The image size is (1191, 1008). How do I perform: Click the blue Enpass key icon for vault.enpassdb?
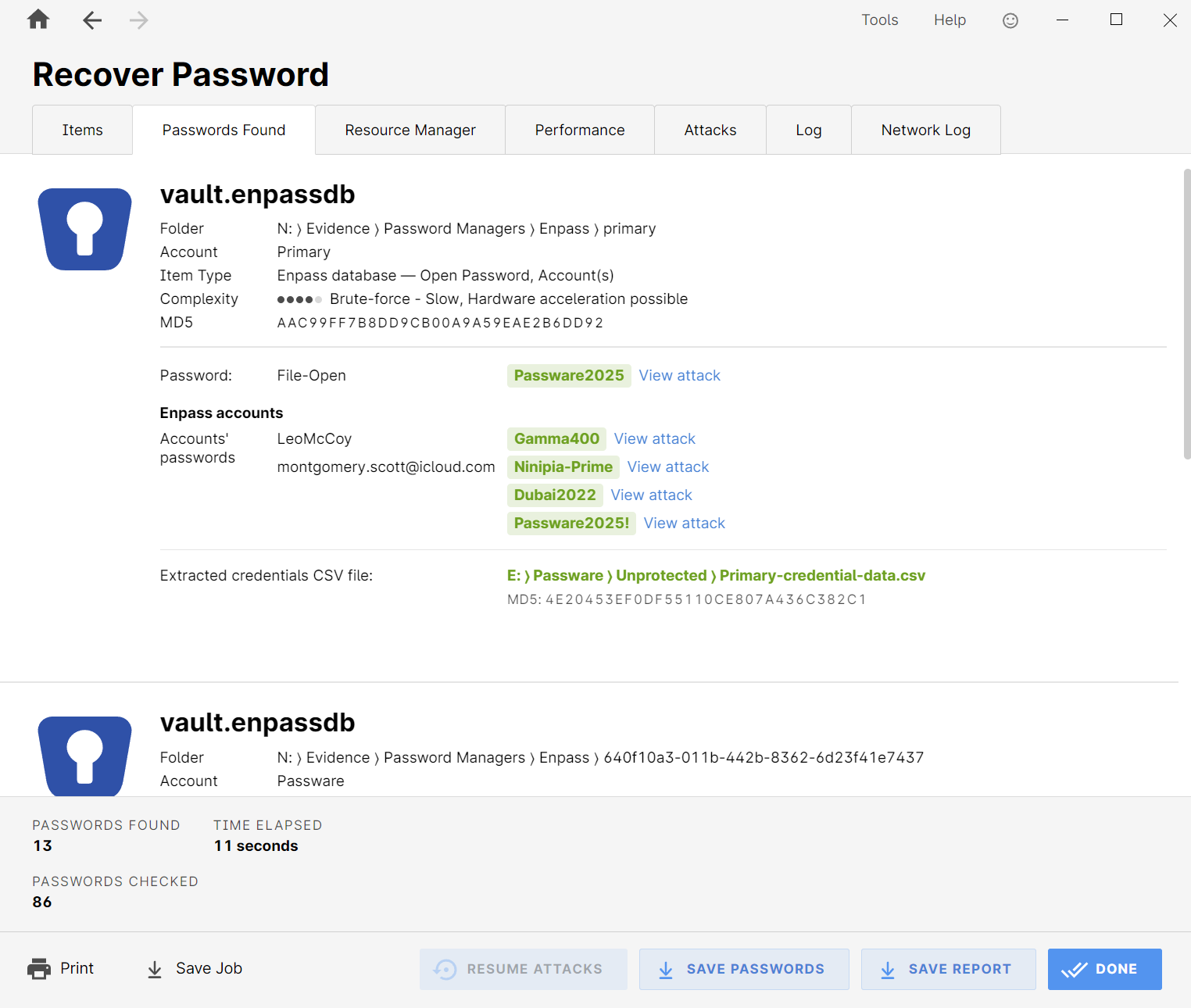point(84,228)
